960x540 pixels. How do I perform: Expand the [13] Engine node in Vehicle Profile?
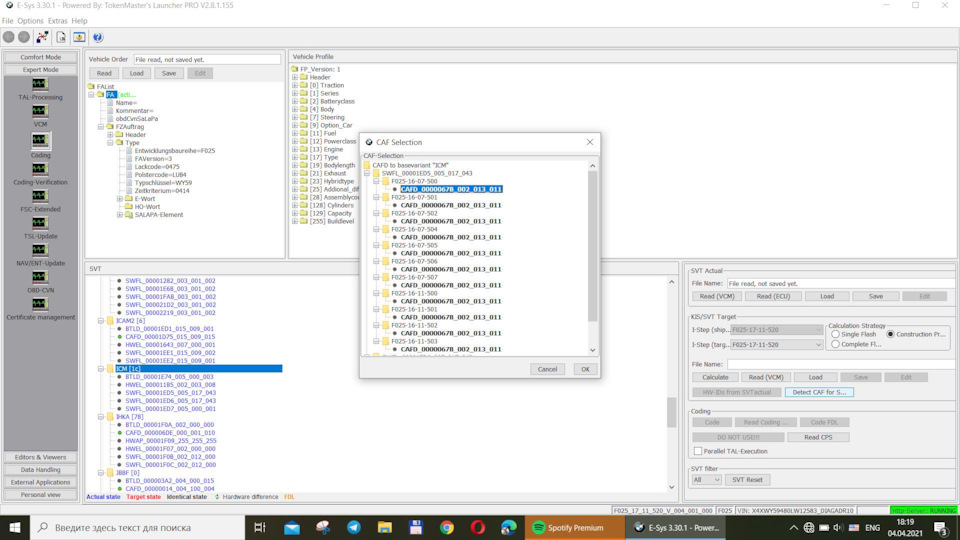[294, 149]
